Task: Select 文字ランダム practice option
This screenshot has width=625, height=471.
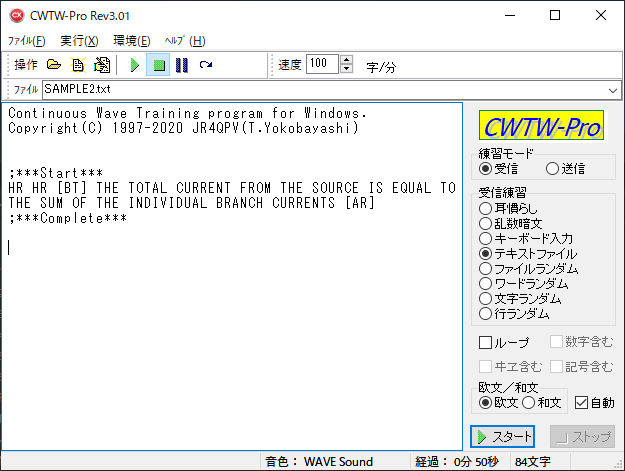Action: 520,299
